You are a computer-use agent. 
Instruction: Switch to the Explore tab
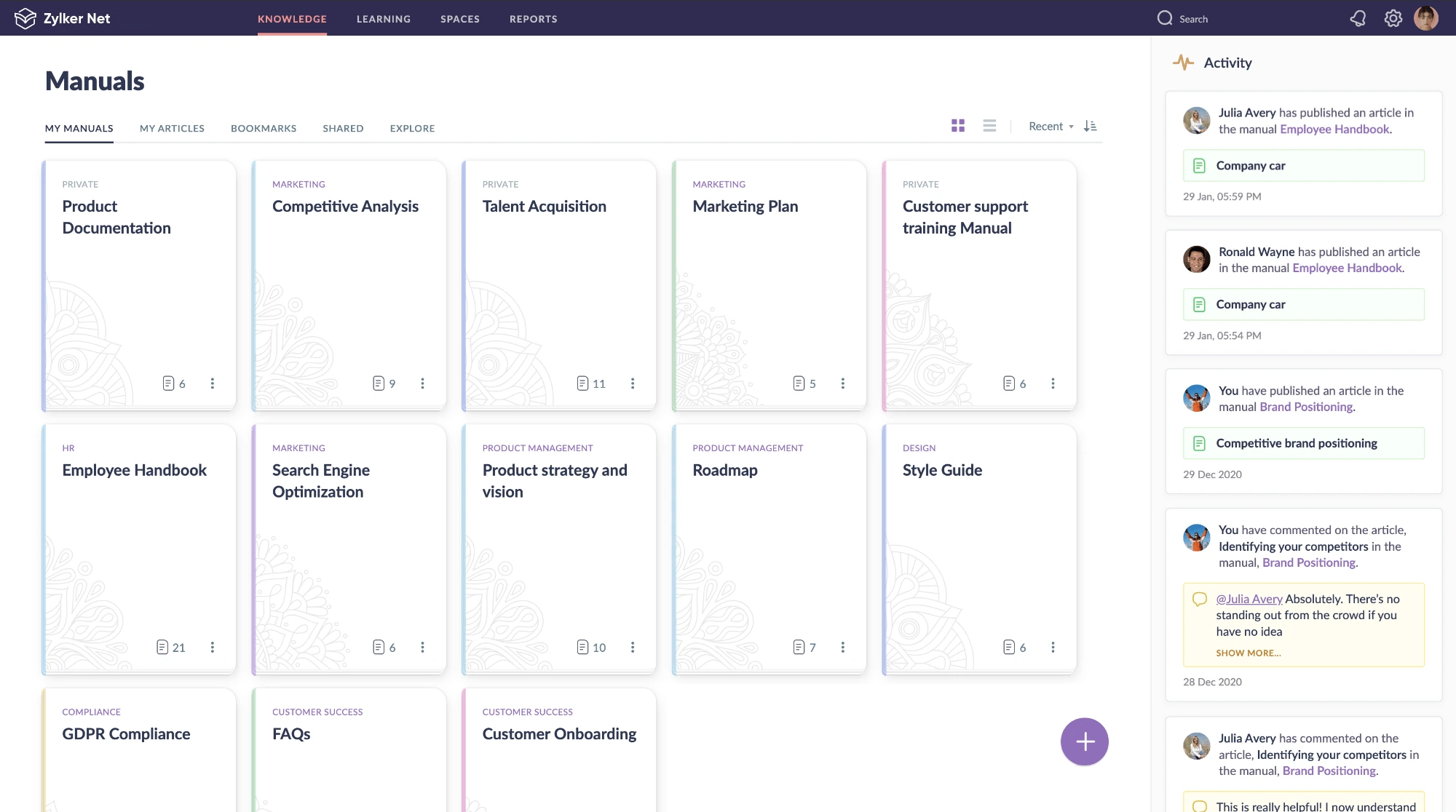point(412,128)
